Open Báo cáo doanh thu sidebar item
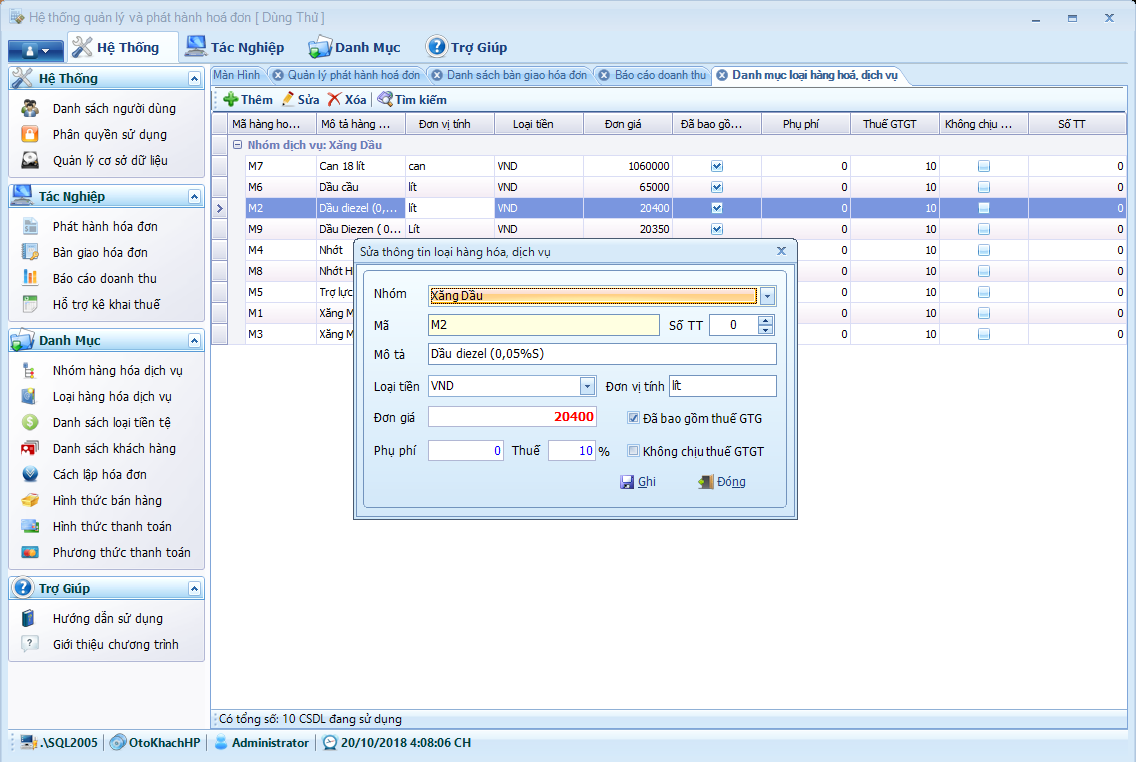The height and width of the screenshot is (762, 1136). [104, 279]
